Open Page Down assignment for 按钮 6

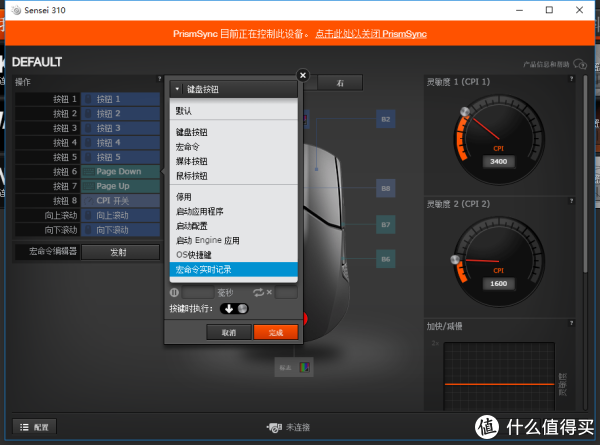[120, 172]
